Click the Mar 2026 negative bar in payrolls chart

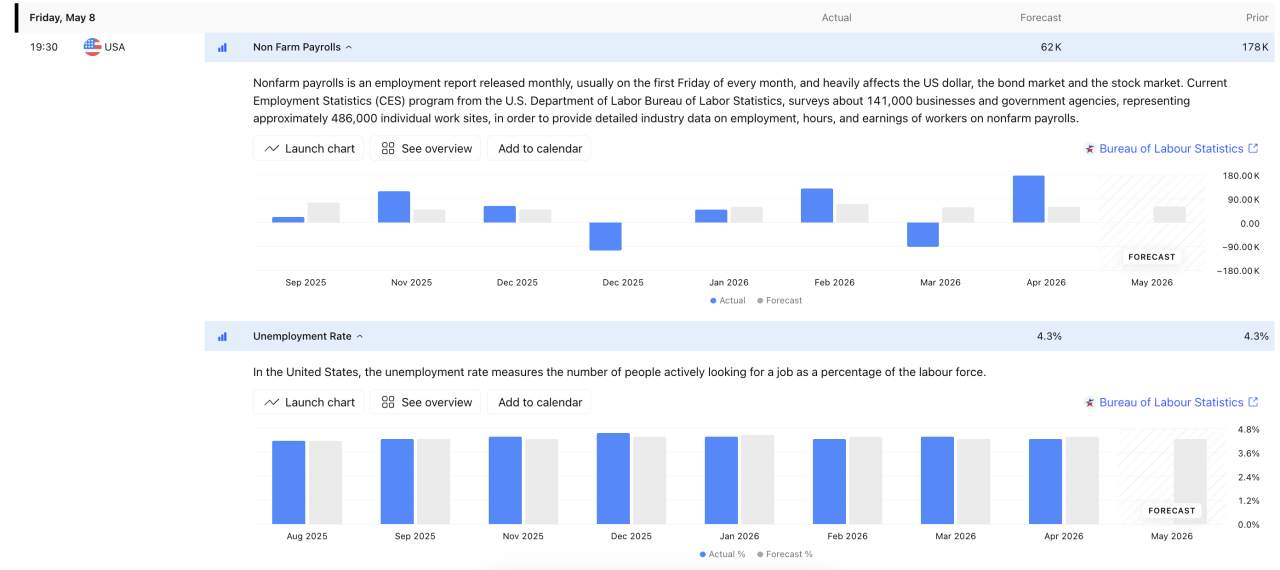pyautogui.click(x=923, y=234)
